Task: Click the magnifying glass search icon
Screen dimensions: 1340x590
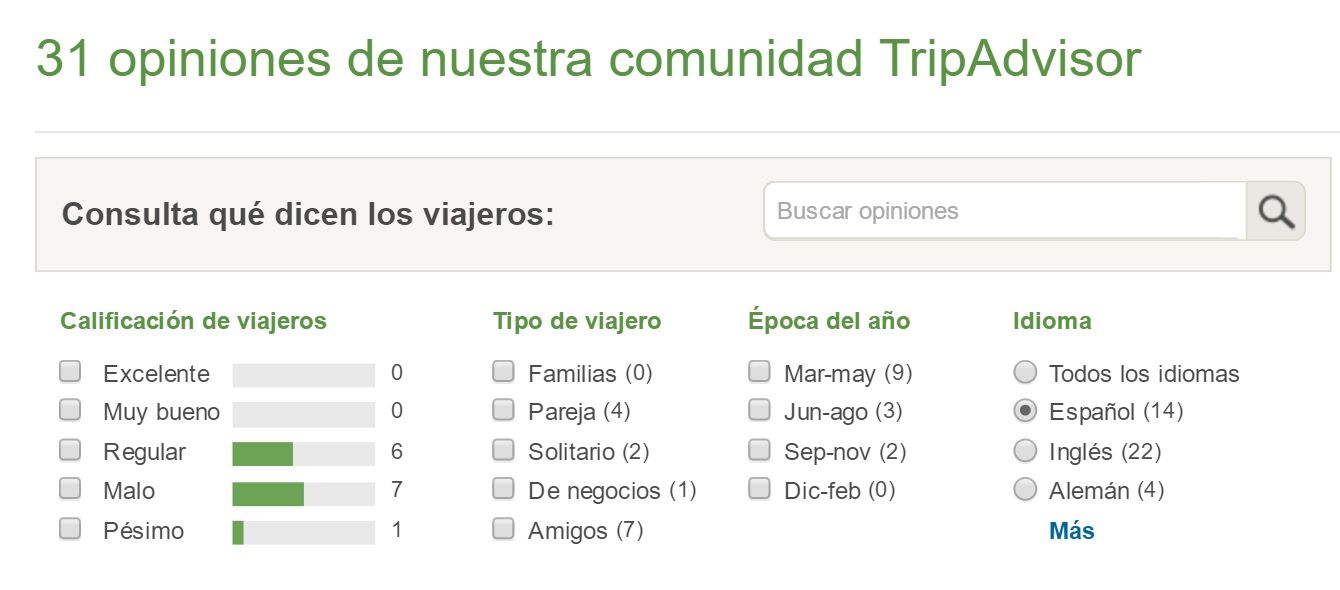Action: (x=1275, y=211)
